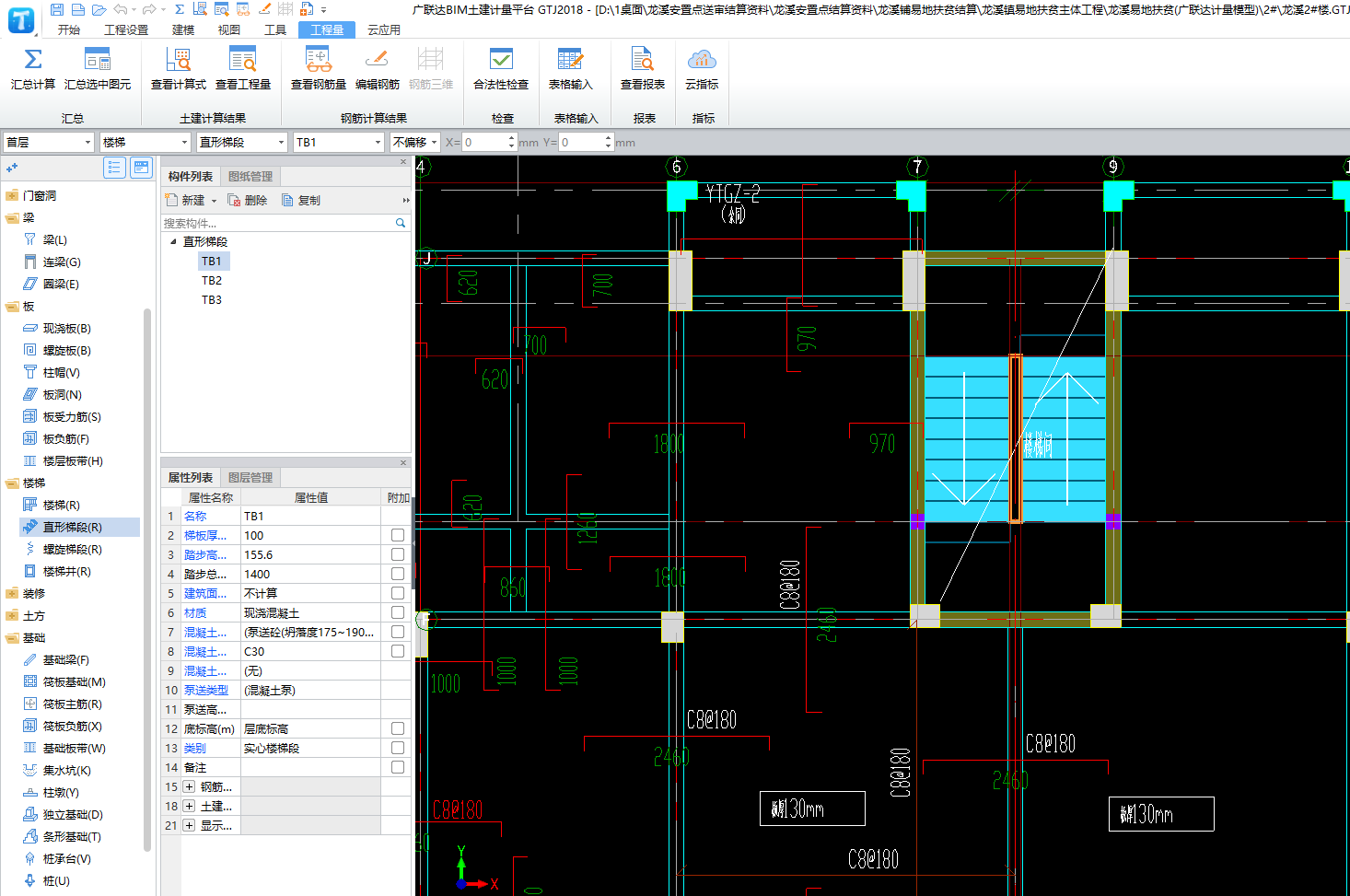This screenshot has width=1350, height=896.
Task: Tick the 备注 attach checkbox in row 14
Action: [x=398, y=767]
